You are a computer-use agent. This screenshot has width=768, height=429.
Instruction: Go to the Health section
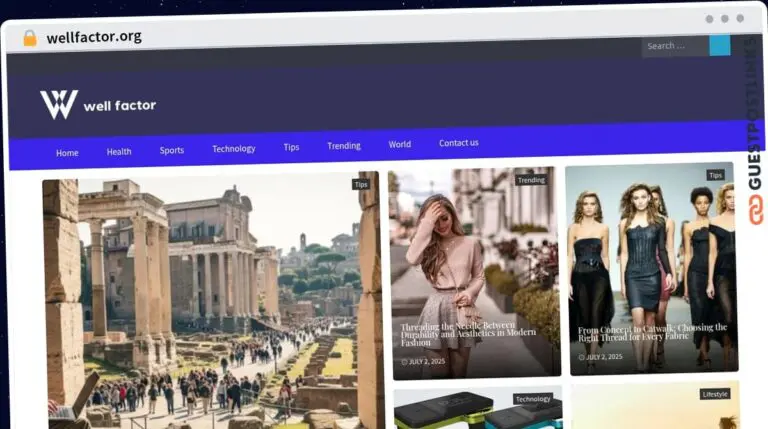[119, 152]
